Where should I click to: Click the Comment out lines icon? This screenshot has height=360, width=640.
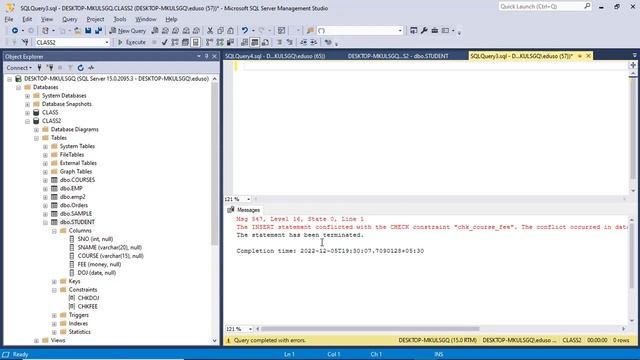pos(280,42)
